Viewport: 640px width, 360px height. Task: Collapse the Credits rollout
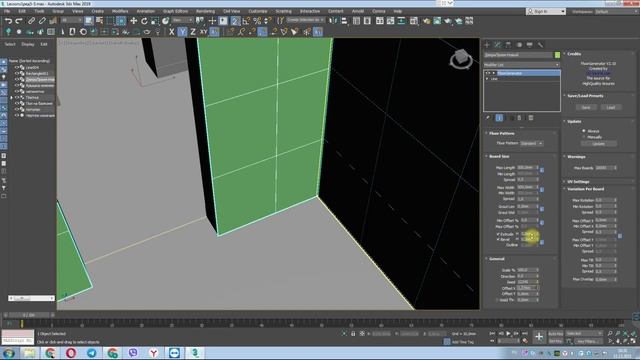point(574,53)
